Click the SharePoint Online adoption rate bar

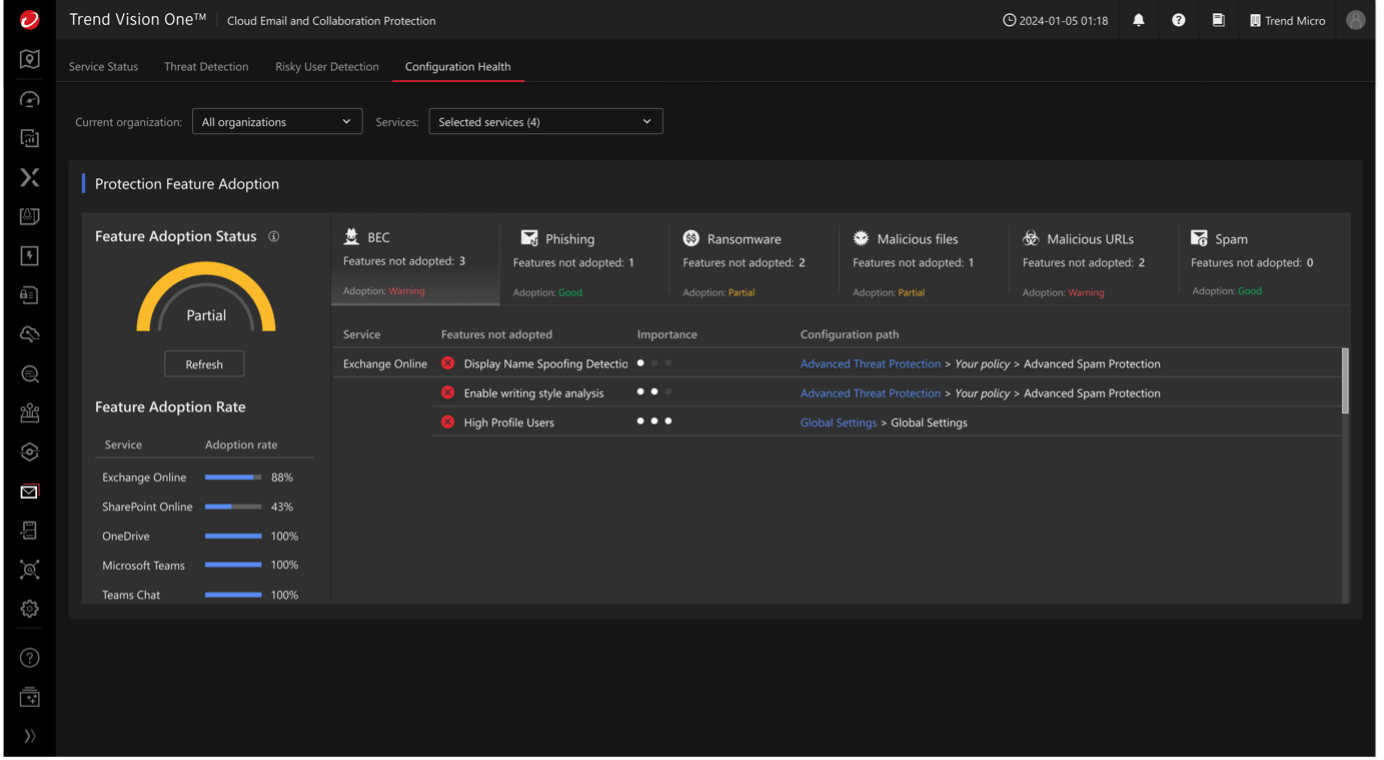click(x=233, y=507)
